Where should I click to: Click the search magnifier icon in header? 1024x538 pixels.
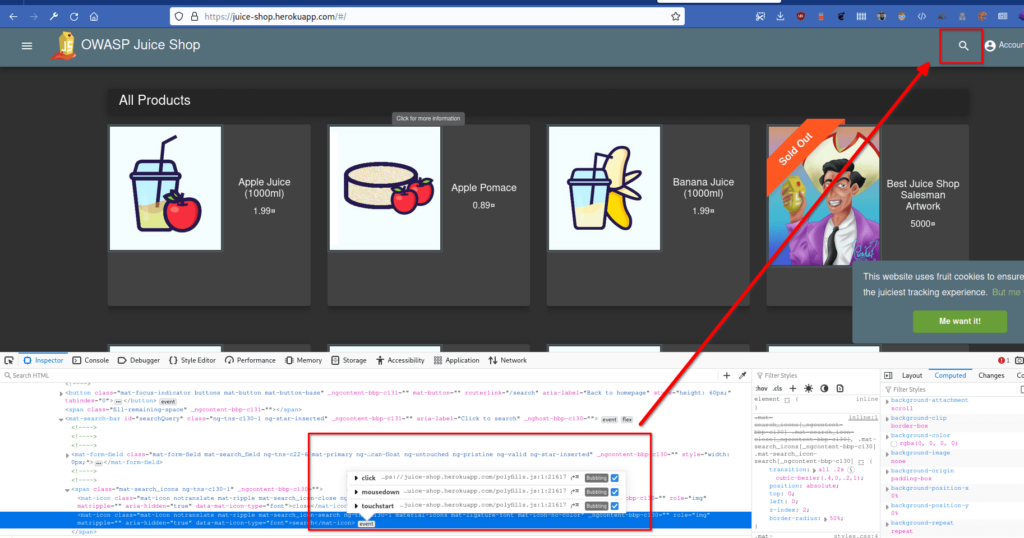pos(963,46)
